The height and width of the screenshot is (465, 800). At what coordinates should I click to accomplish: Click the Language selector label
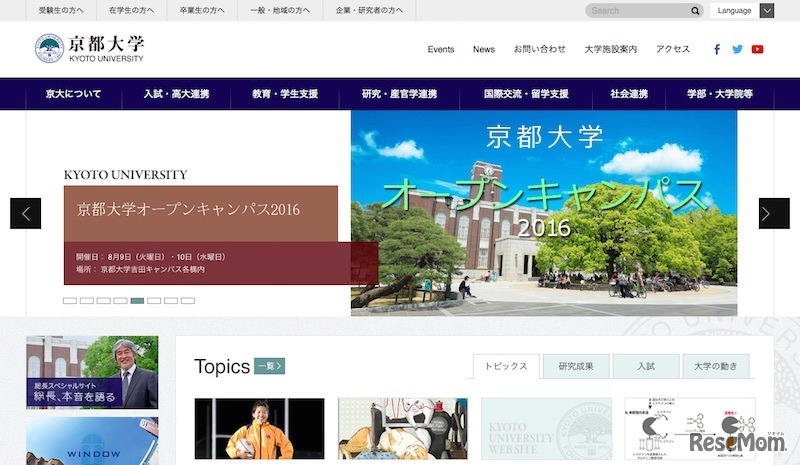pyautogui.click(x=734, y=11)
